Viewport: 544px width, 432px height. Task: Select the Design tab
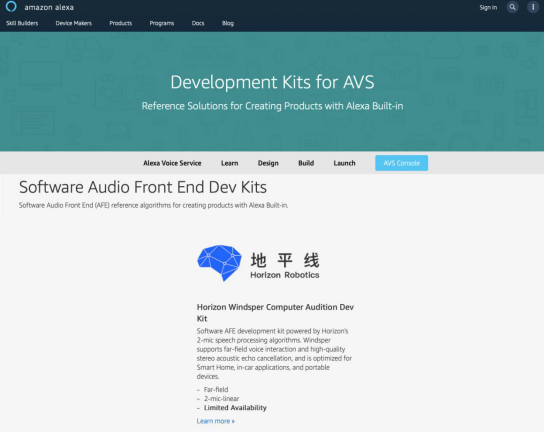coord(268,163)
